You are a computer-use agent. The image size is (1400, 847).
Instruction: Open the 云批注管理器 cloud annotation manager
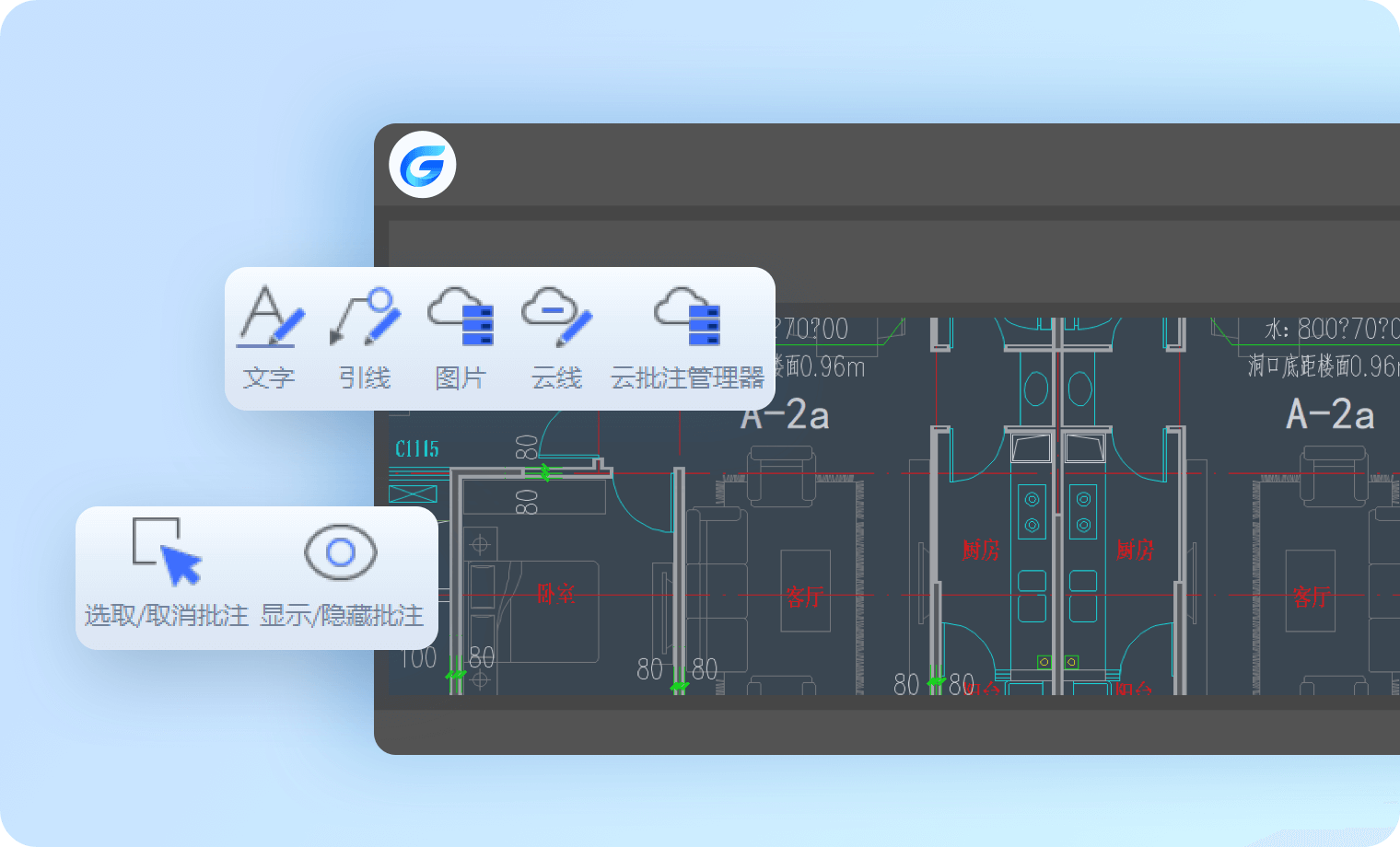(x=687, y=338)
